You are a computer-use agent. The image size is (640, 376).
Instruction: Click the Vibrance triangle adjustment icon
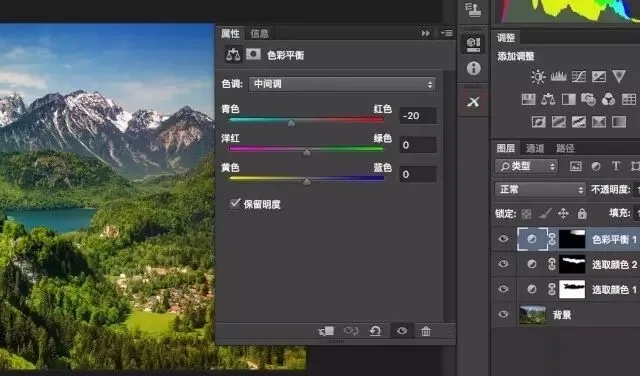click(x=619, y=76)
